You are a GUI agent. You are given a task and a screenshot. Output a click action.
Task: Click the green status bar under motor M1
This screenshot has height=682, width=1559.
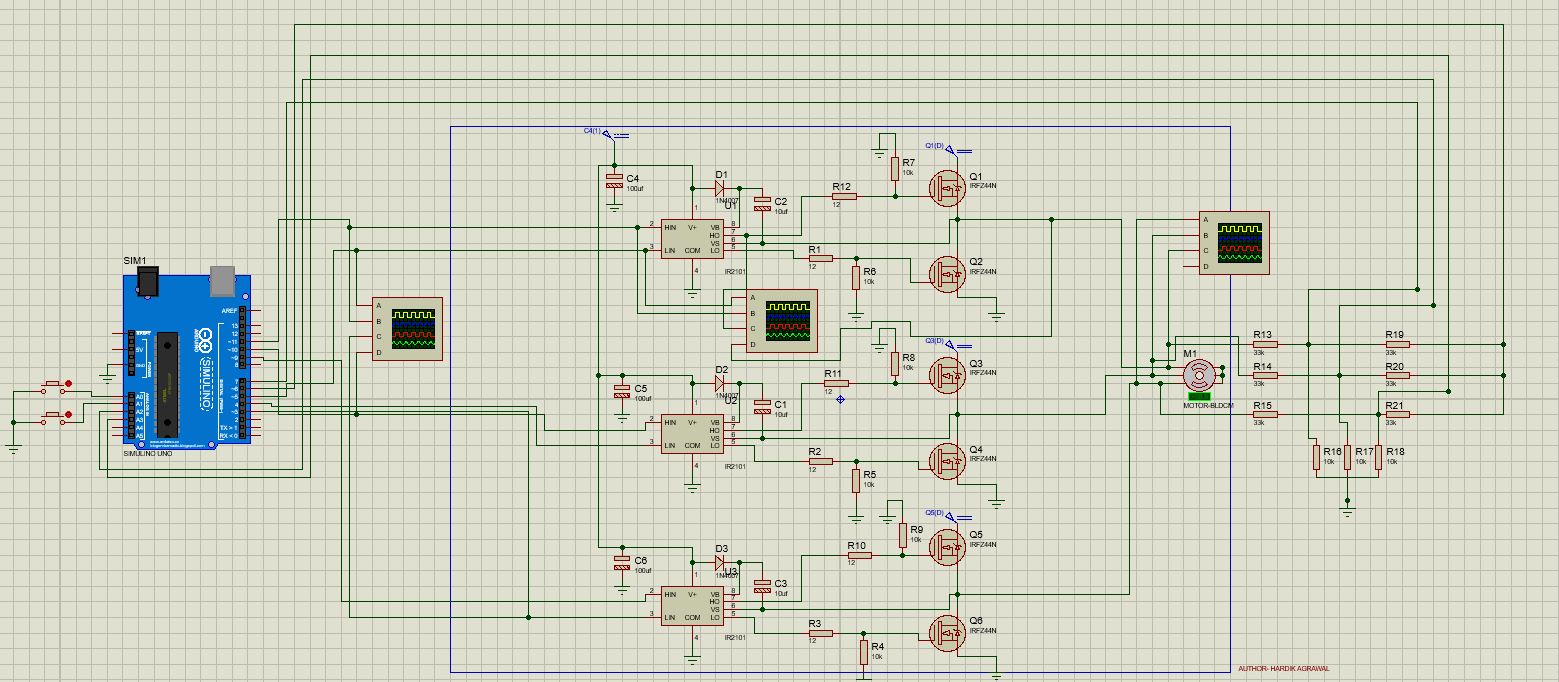1198,397
